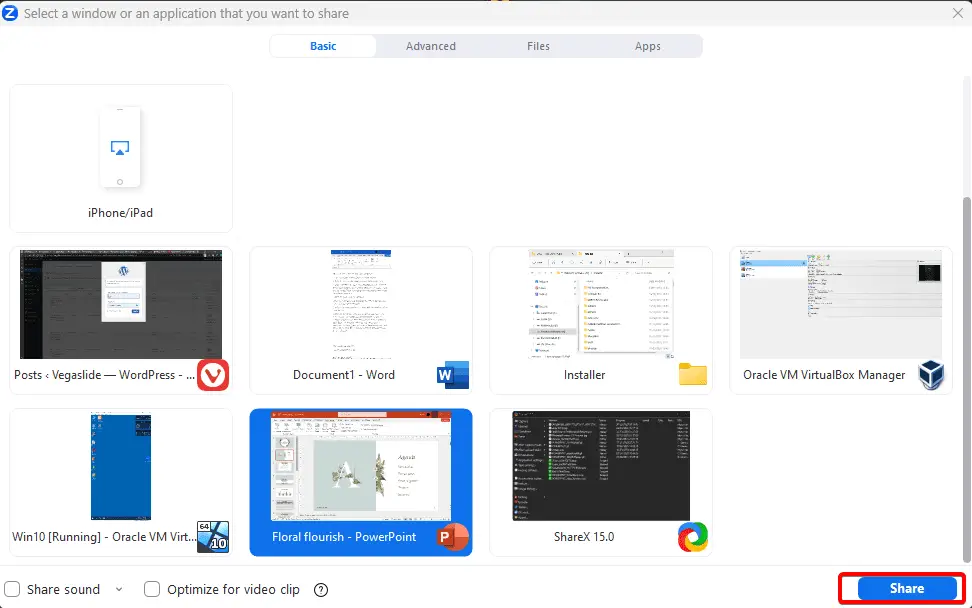Enable the Share sound checkbox
Image resolution: width=972 pixels, height=608 pixels.
click(x=12, y=589)
